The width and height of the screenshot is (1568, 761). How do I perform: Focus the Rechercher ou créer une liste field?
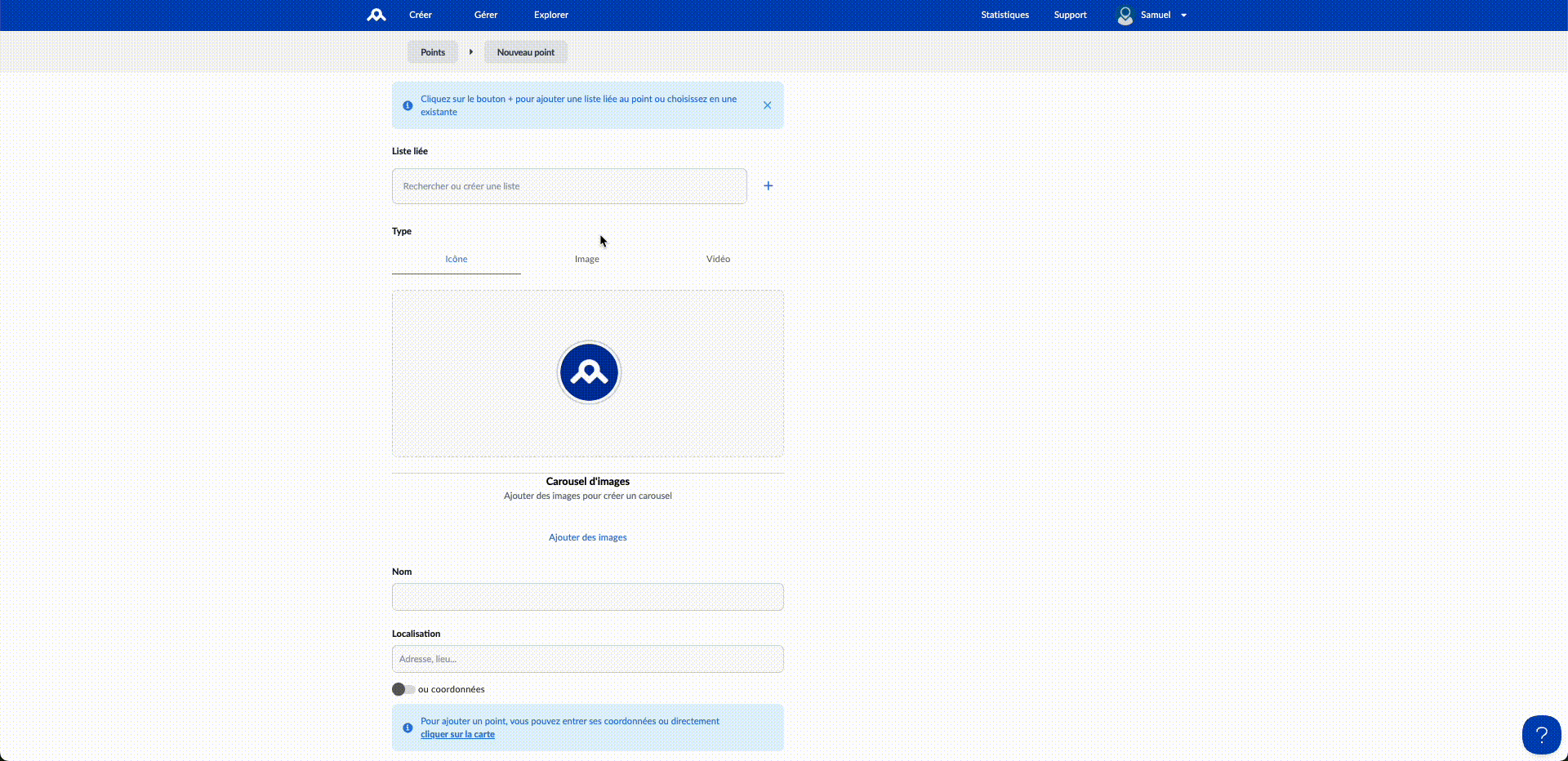(x=569, y=186)
